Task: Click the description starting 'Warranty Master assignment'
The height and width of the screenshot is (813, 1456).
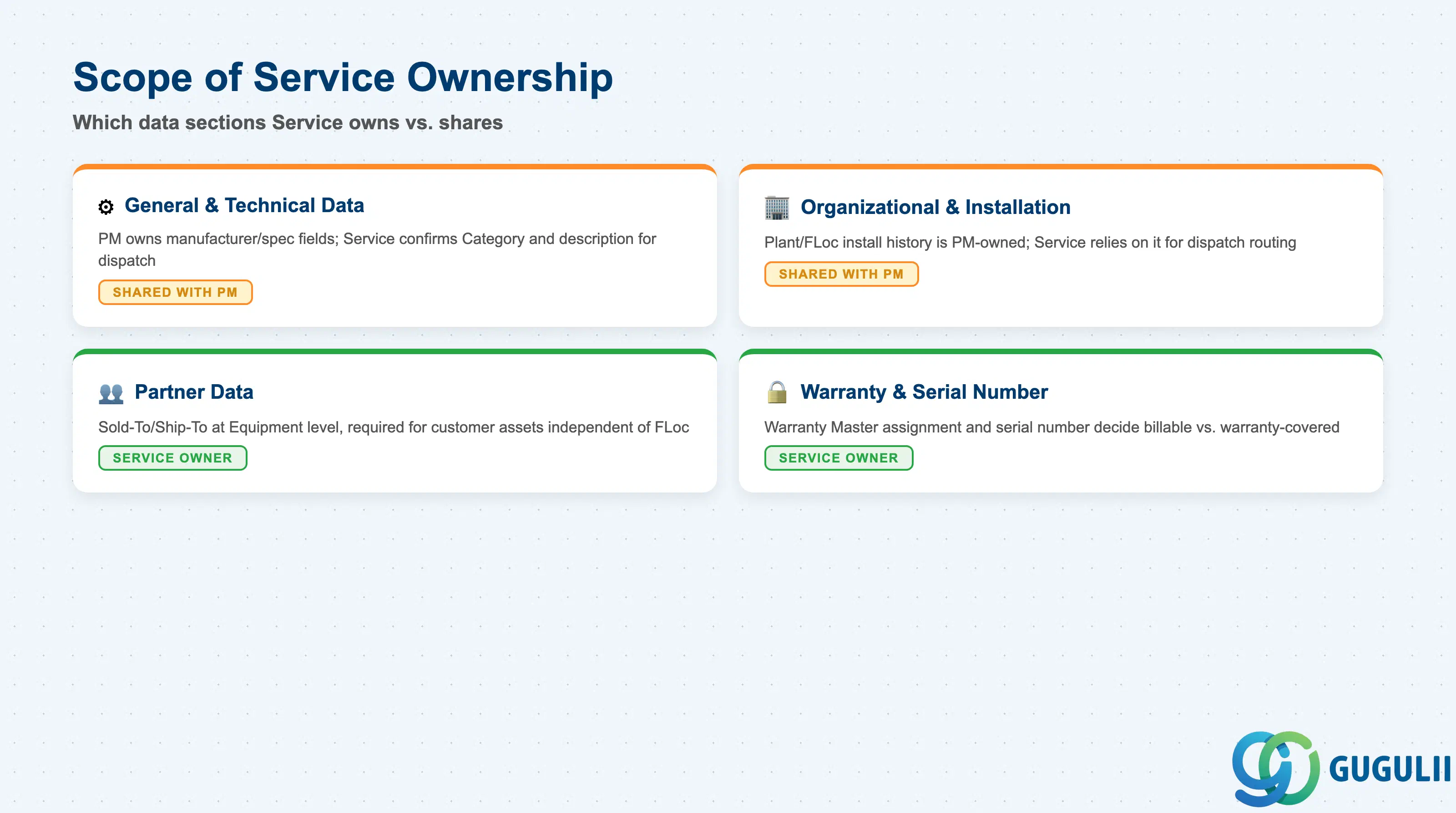Action: pyautogui.click(x=1052, y=427)
